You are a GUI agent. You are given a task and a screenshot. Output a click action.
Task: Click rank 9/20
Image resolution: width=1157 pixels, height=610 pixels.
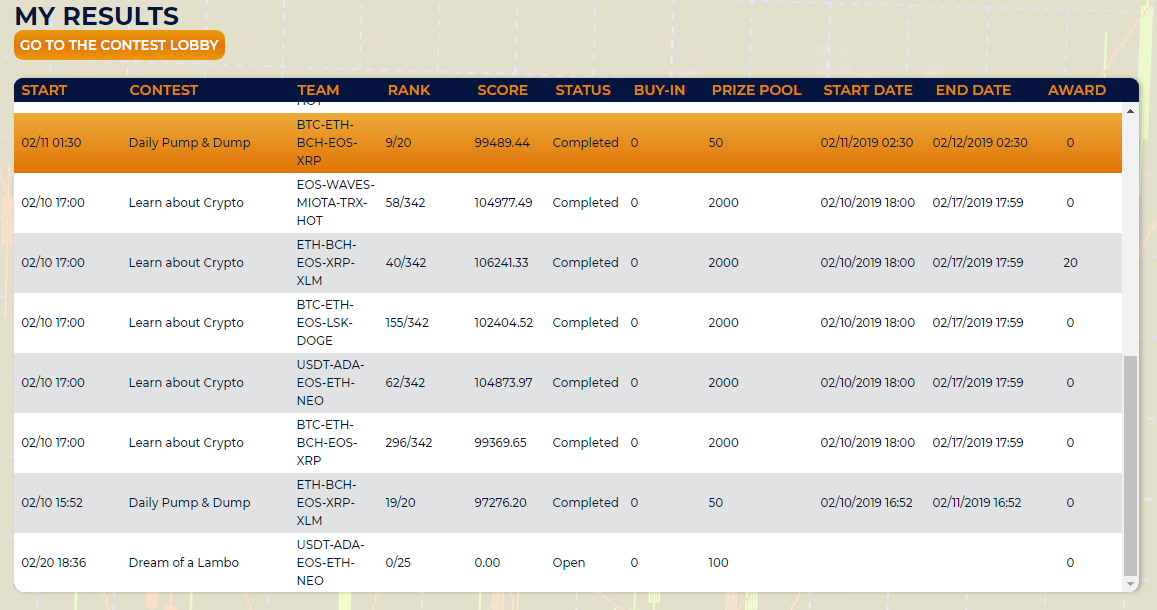(x=398, y=142)
